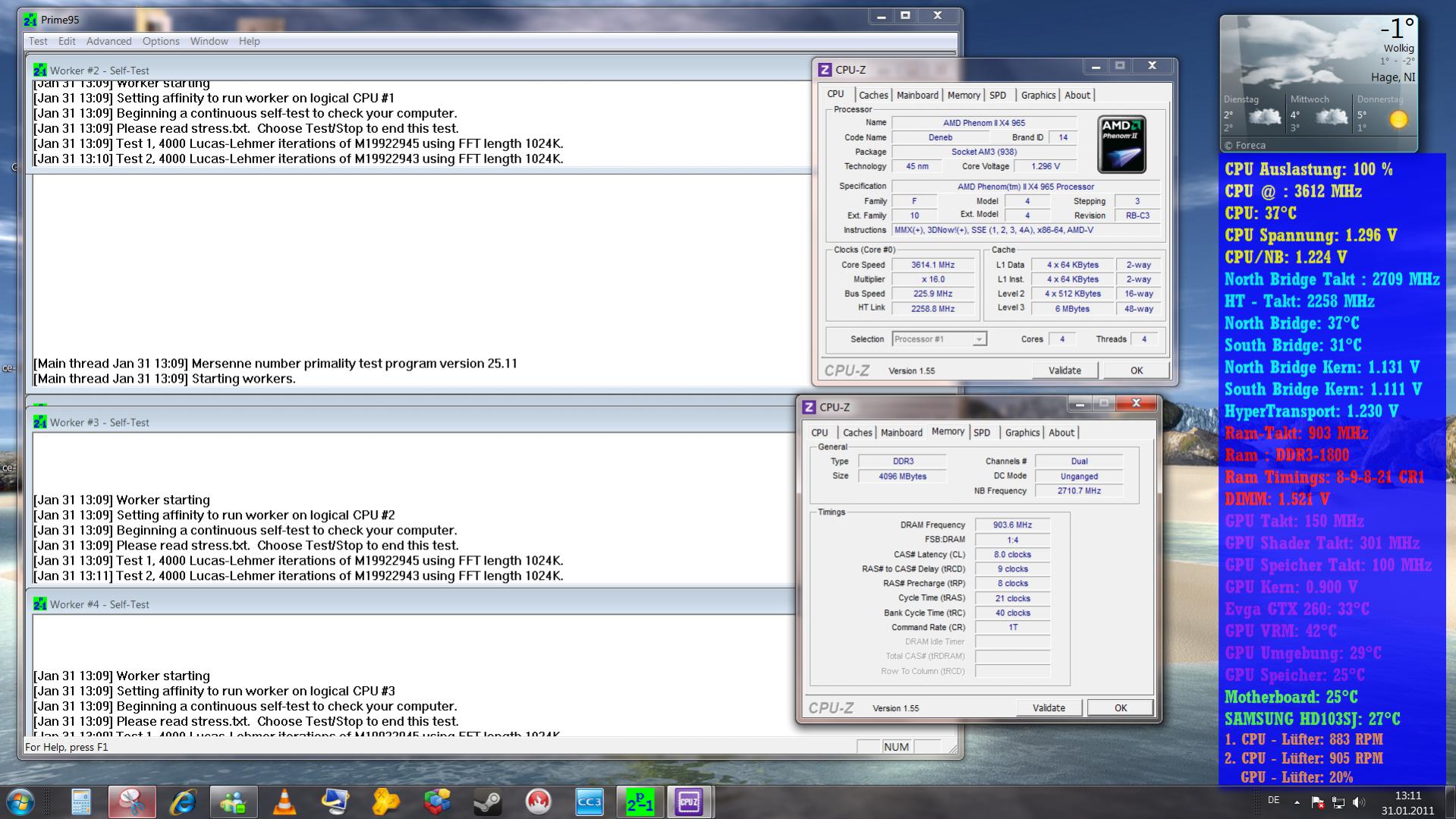Click the network icon in the system tray
This screenshot has height=819, width=1456.
point(1338,802)
